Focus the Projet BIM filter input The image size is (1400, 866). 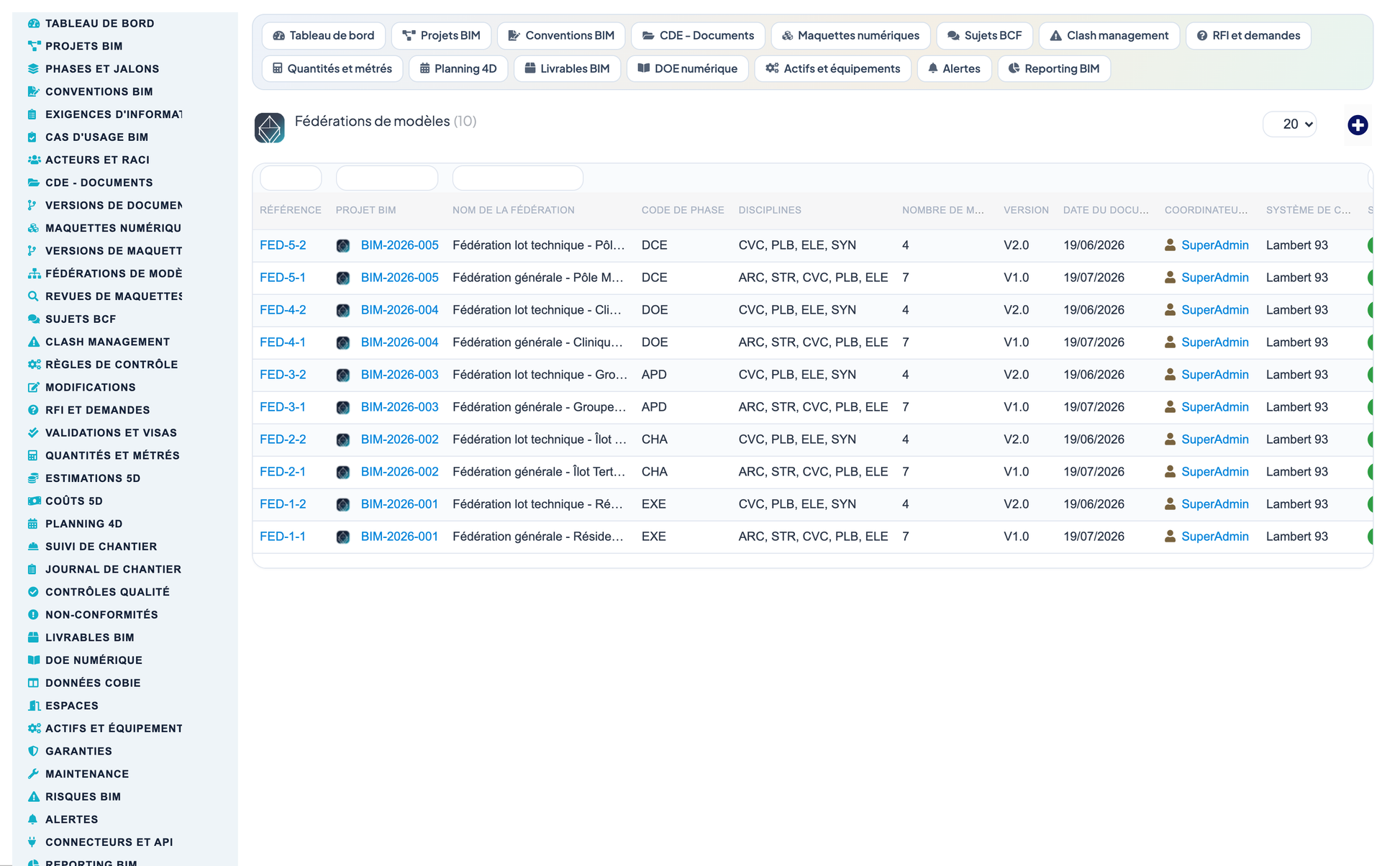[387, 178]
